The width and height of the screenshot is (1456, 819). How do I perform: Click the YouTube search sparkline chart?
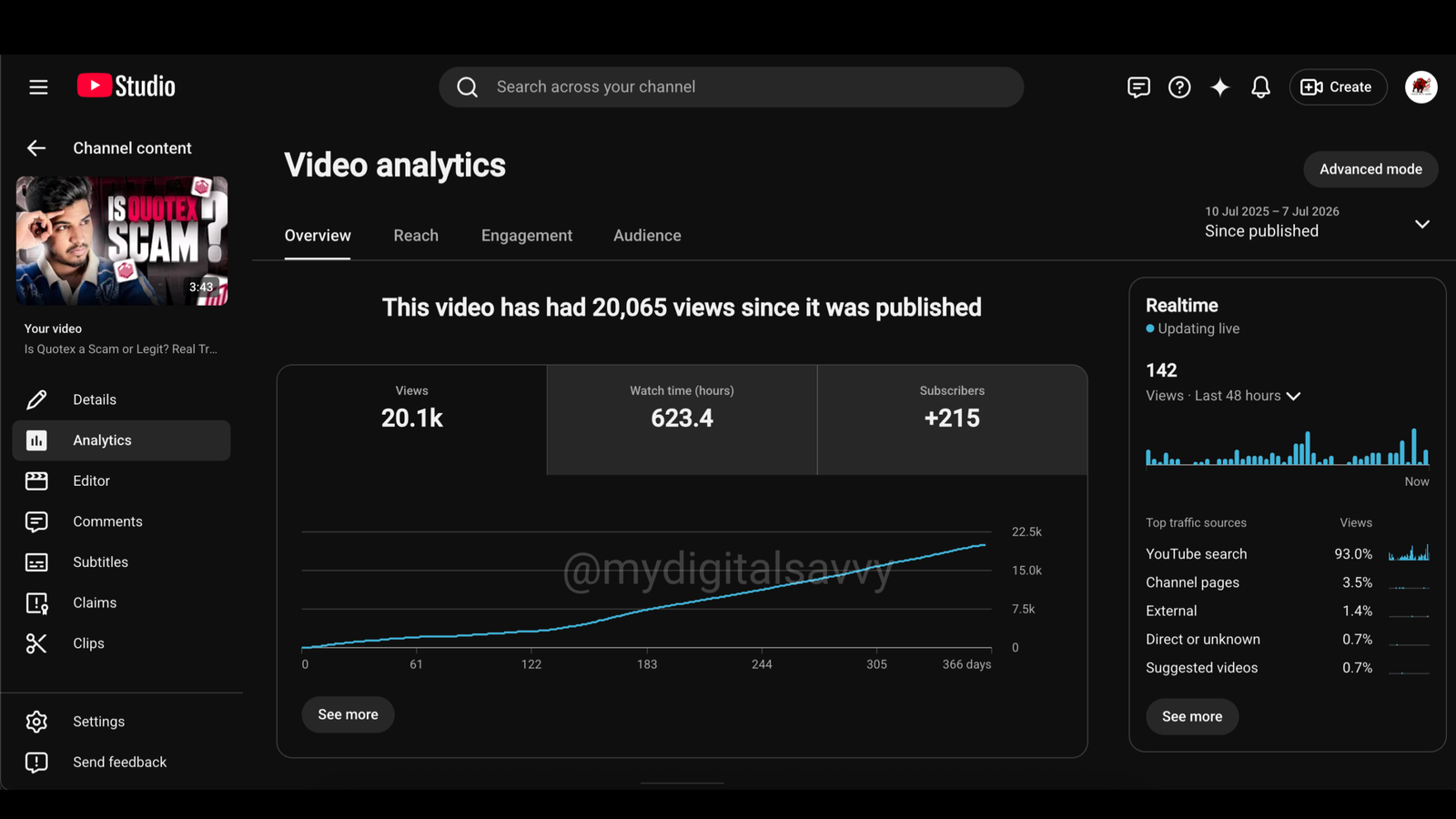[1409, 553]
